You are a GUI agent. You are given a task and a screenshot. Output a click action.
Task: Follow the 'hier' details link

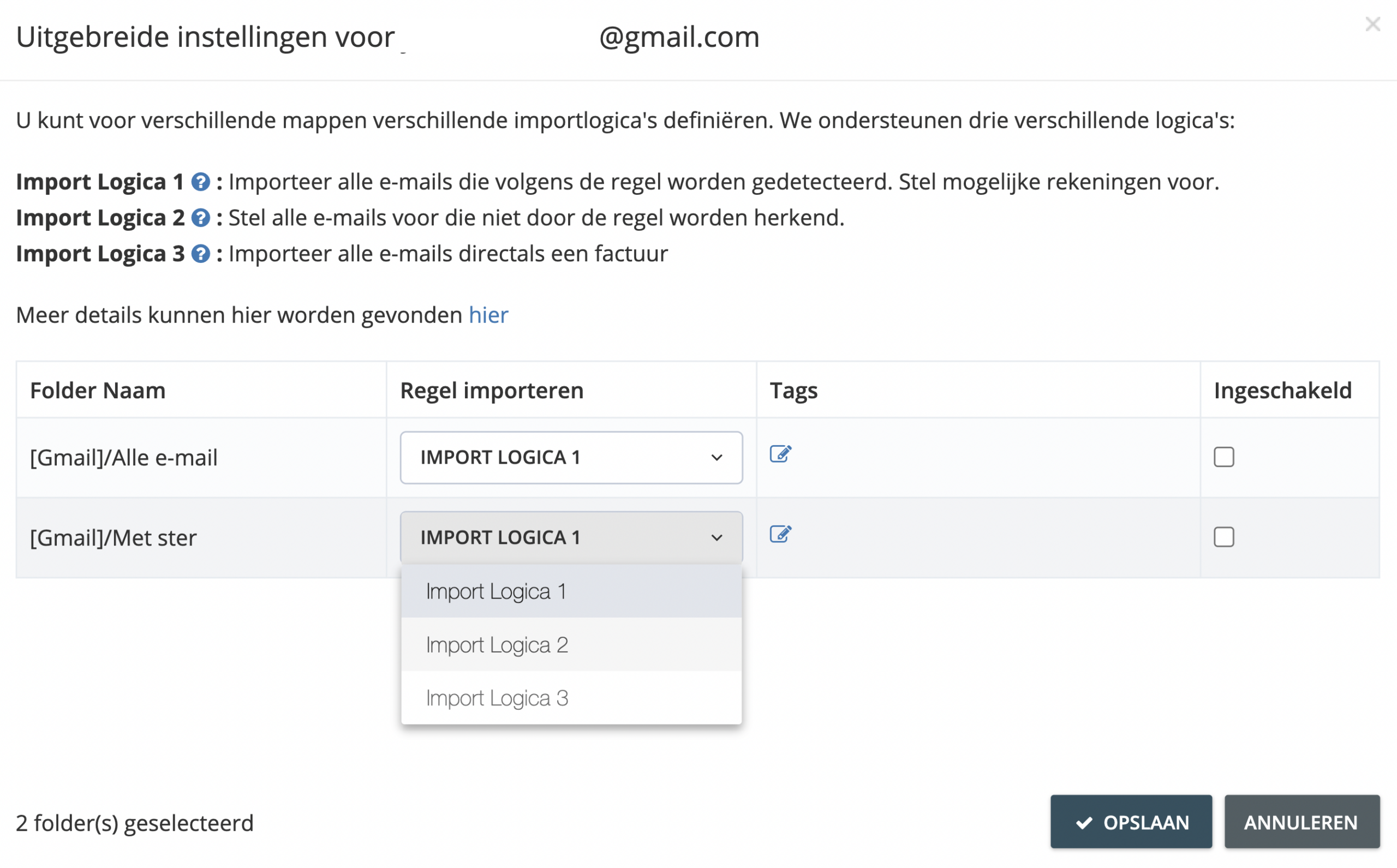pyautogui.click(x=488, y=315)
